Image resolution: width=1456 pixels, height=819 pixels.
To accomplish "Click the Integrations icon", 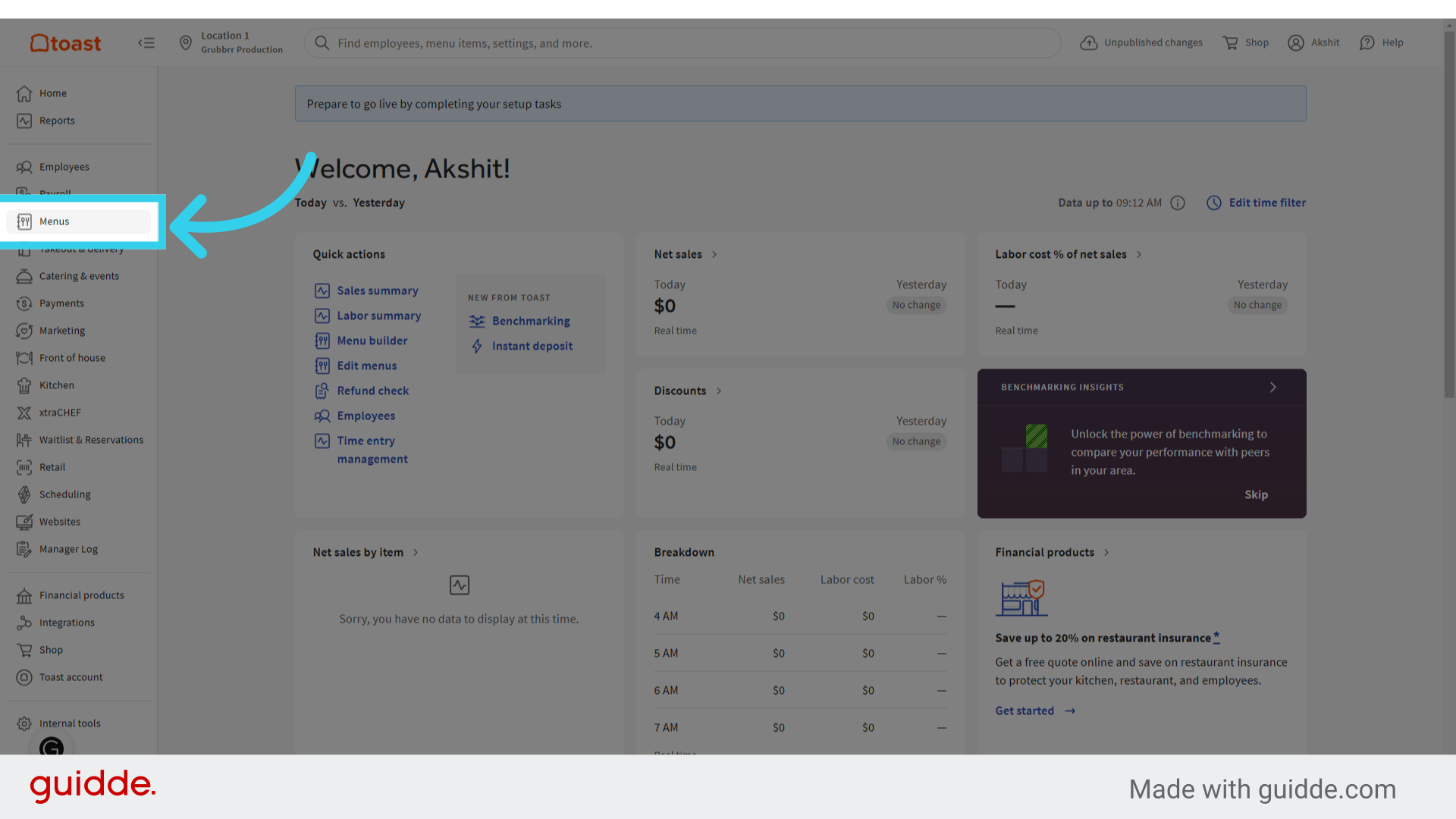I will point(24,623).
